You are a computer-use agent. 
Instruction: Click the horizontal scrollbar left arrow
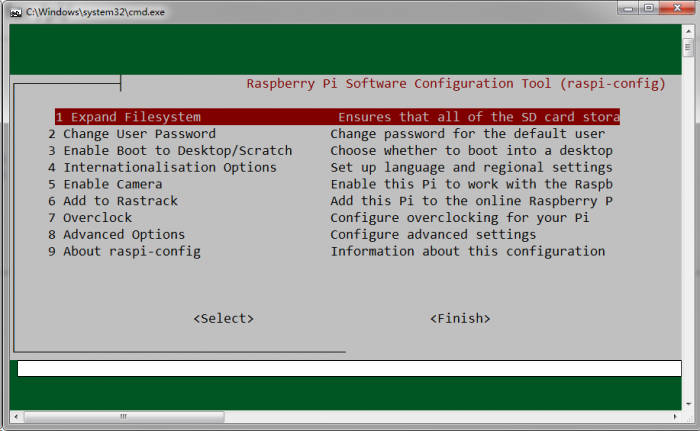(x=16, y=417)
